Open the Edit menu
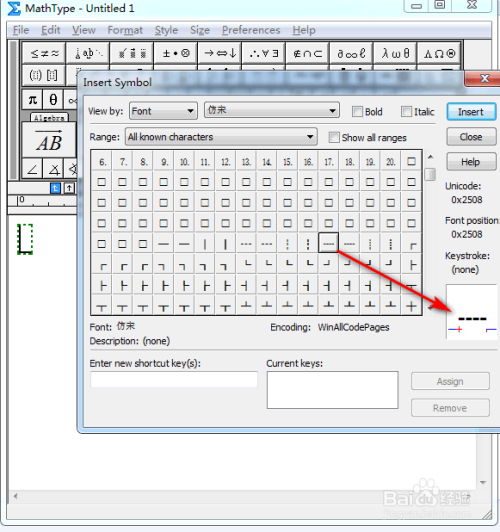Viewport: 500px width, 532px height. click(51, 30)
